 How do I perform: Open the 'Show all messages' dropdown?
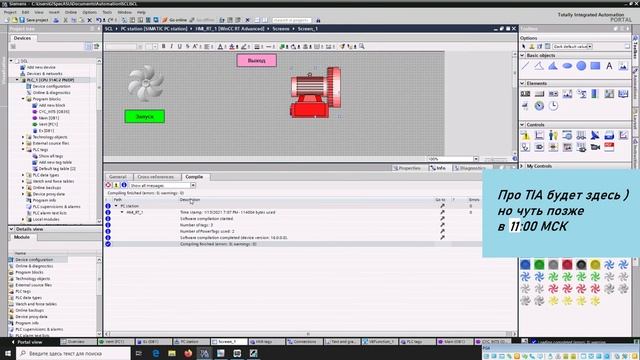(193, 185)
